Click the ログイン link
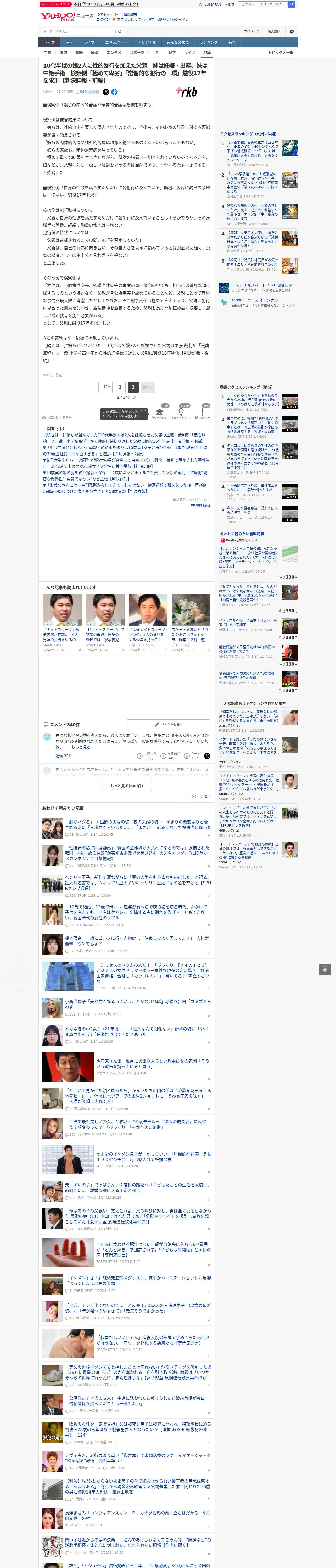The image size is (336, 1568). coord(103,20)
